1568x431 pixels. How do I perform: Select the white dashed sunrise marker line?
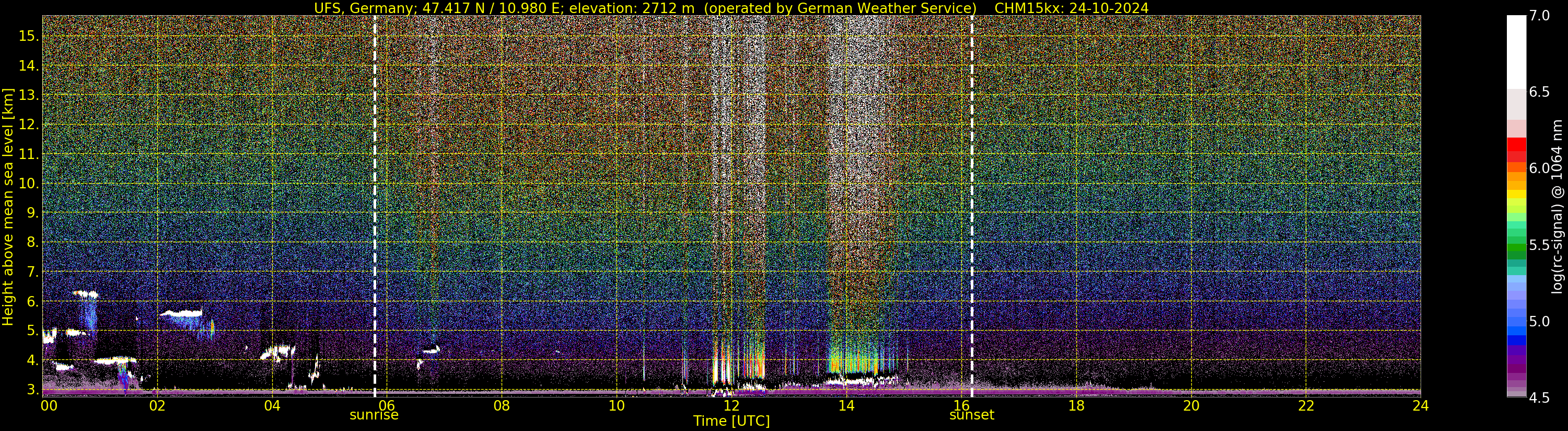pyautogui.click(x=374, y=206)
